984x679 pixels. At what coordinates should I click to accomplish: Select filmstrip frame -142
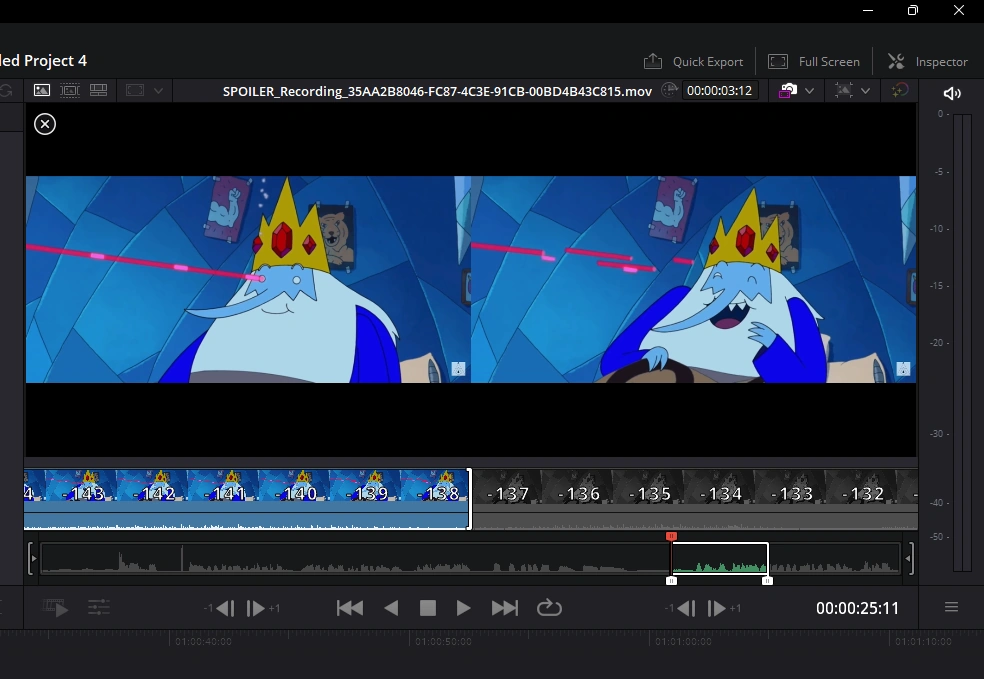[x=152, y=486]
